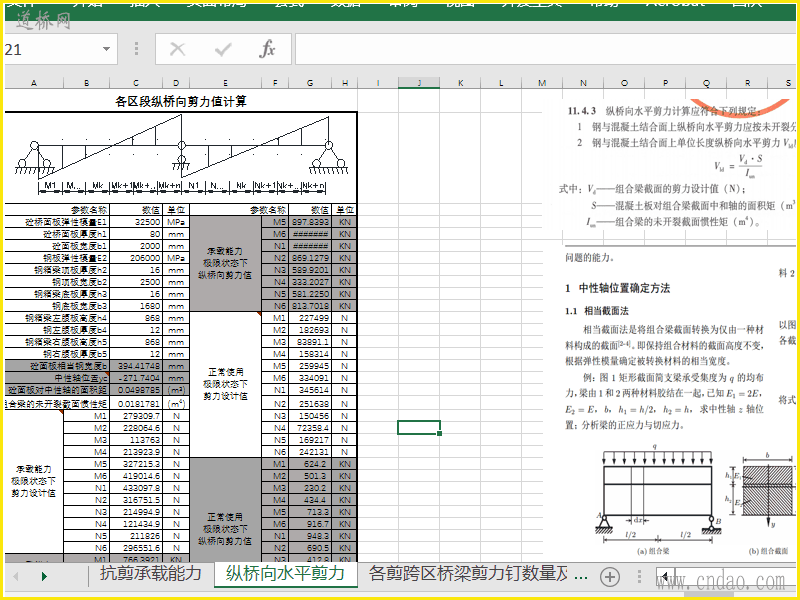Click the cell showing 897.8393
This screenshot has height=600, width=800.
[310, 222]
